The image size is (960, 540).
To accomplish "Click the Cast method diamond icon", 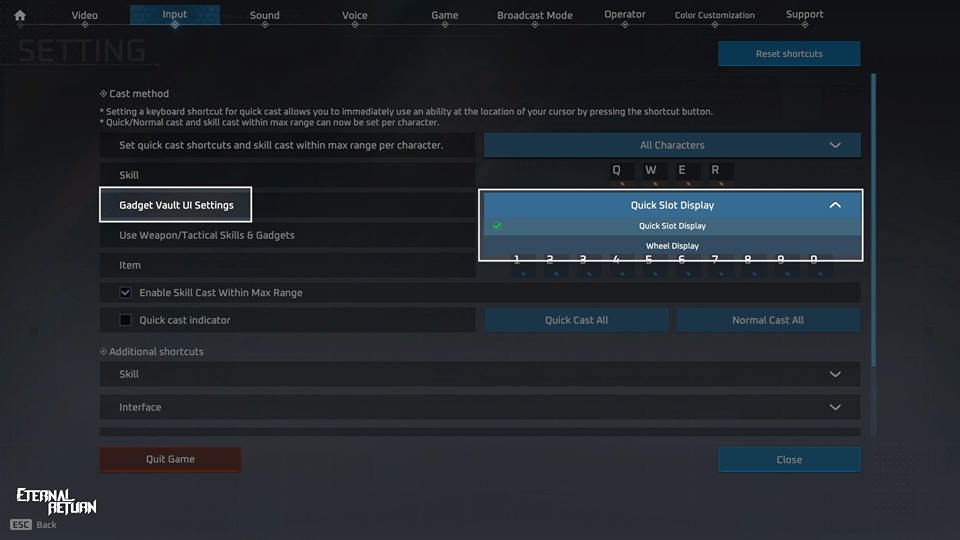I will click(x=104, y=94).
